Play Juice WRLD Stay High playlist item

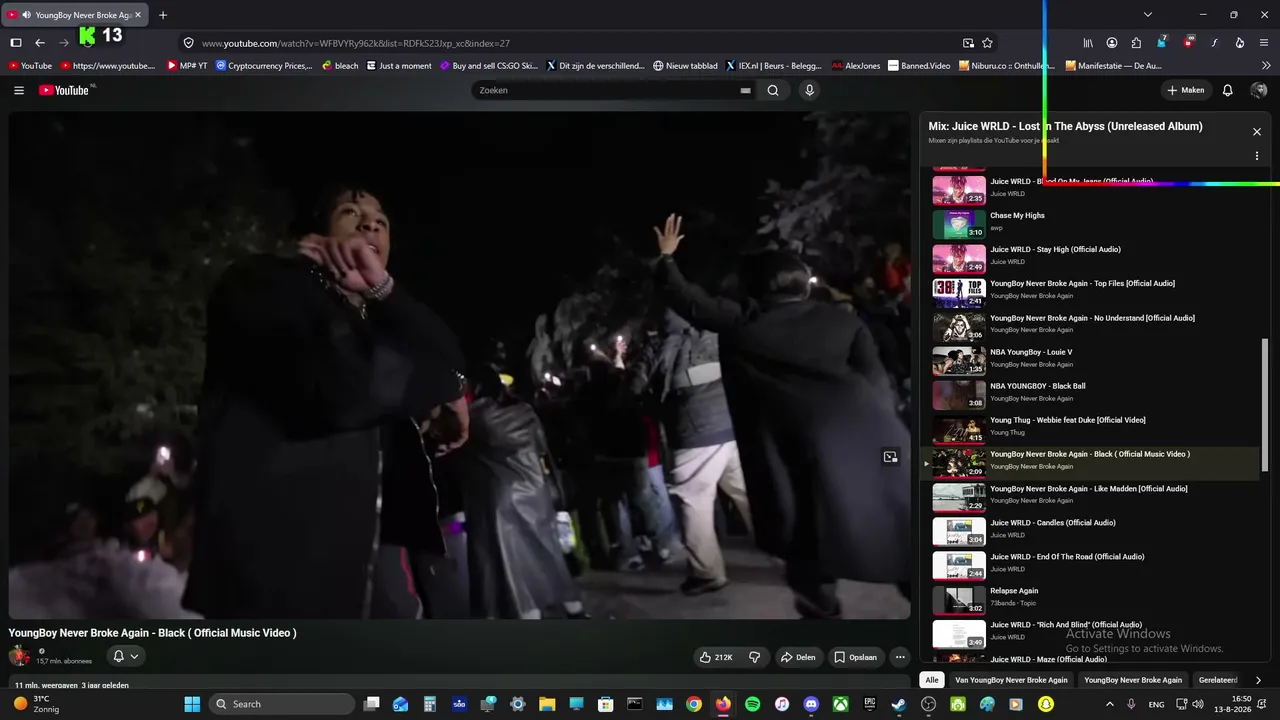coord(1090,258)
